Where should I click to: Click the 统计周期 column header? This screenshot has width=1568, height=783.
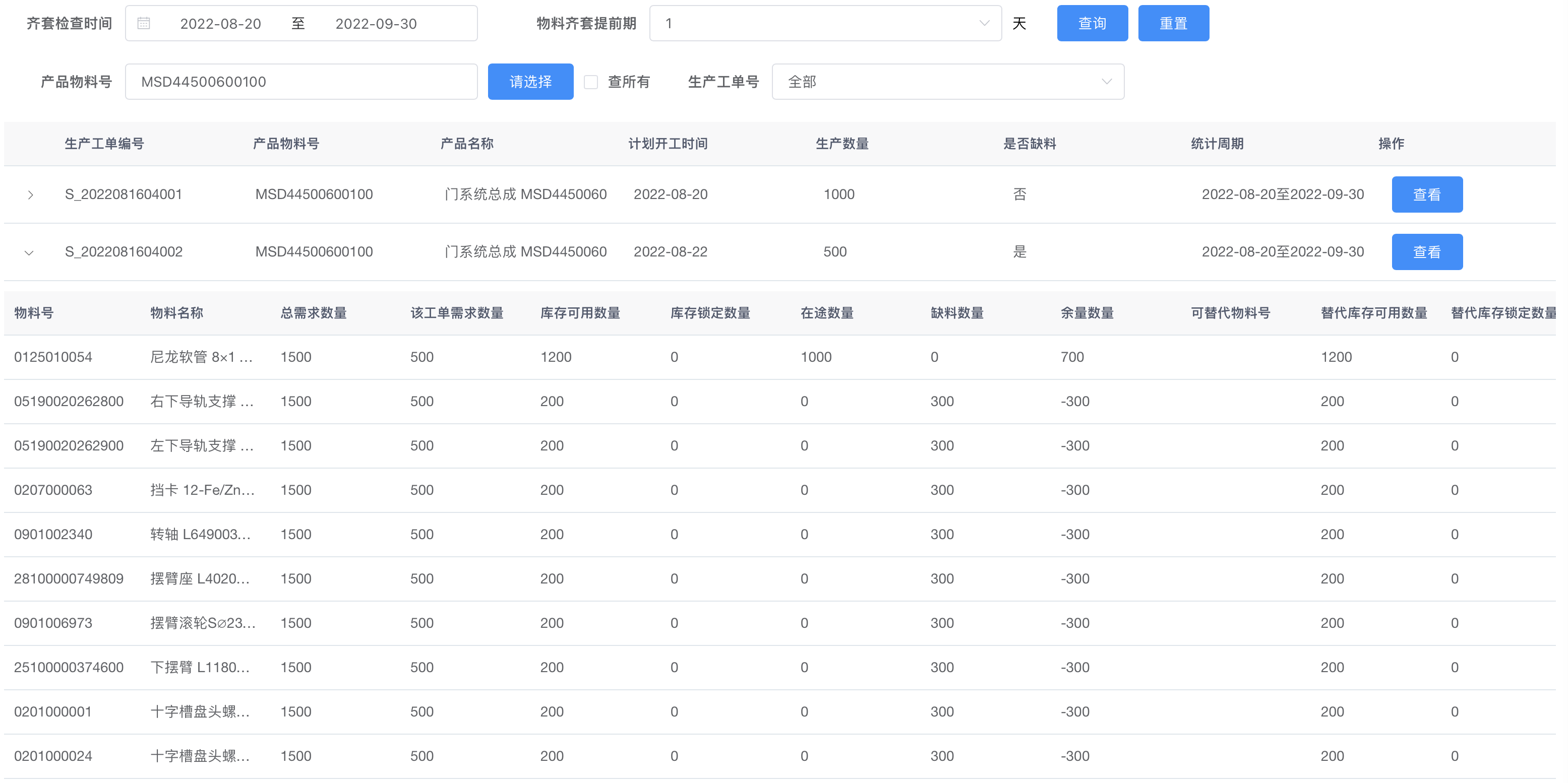pyautogui.click(x=1217, y=144)
